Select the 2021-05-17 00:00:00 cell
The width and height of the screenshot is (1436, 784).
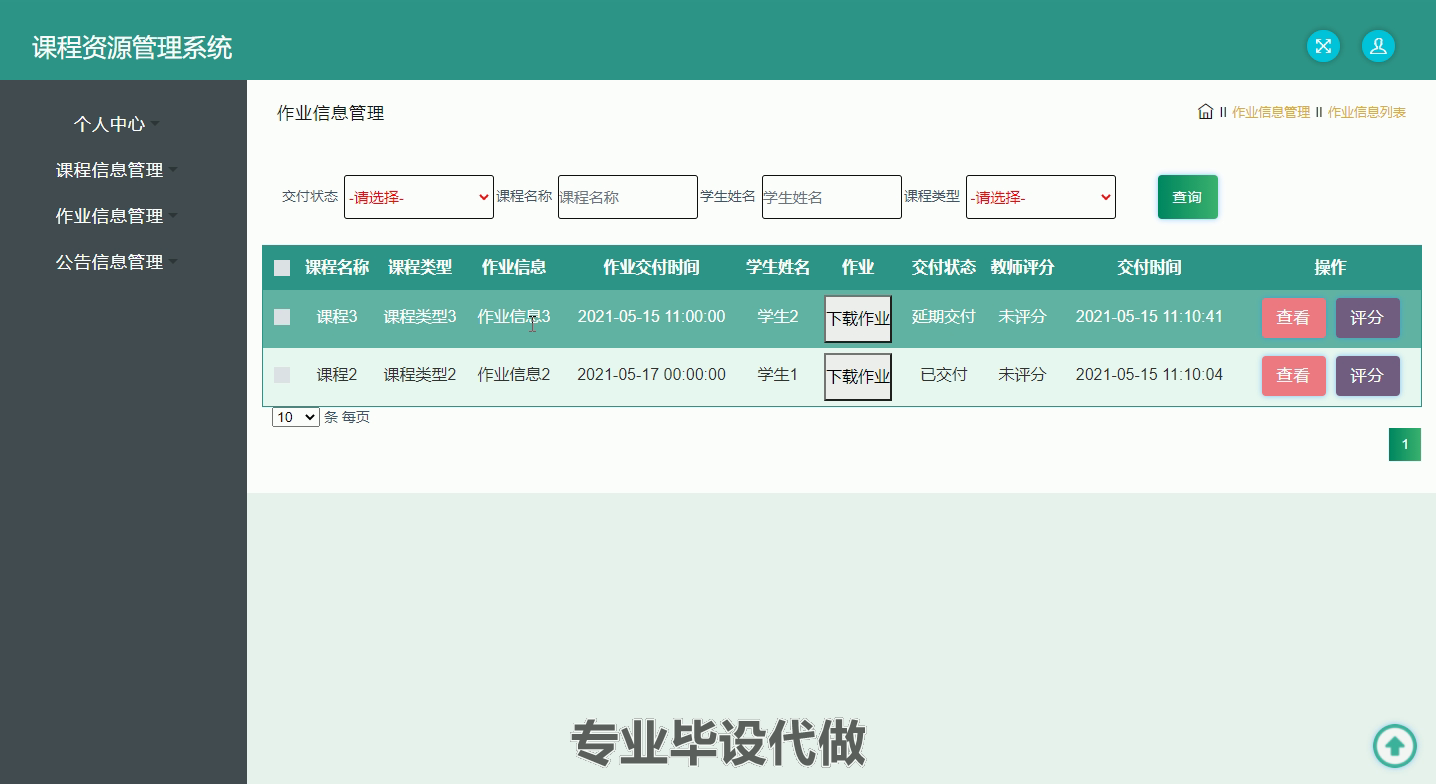(x=651, y=374)
